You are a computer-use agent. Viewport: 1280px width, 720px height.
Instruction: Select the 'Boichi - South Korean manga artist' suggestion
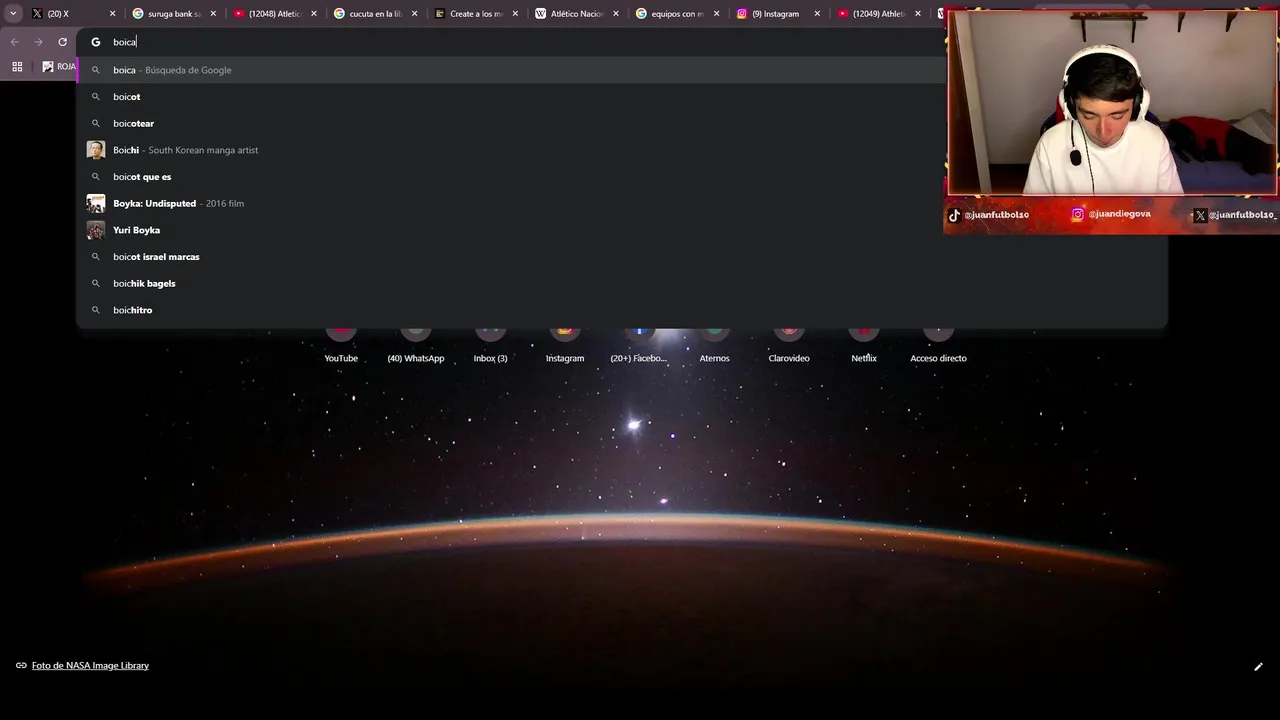[622, 150]
